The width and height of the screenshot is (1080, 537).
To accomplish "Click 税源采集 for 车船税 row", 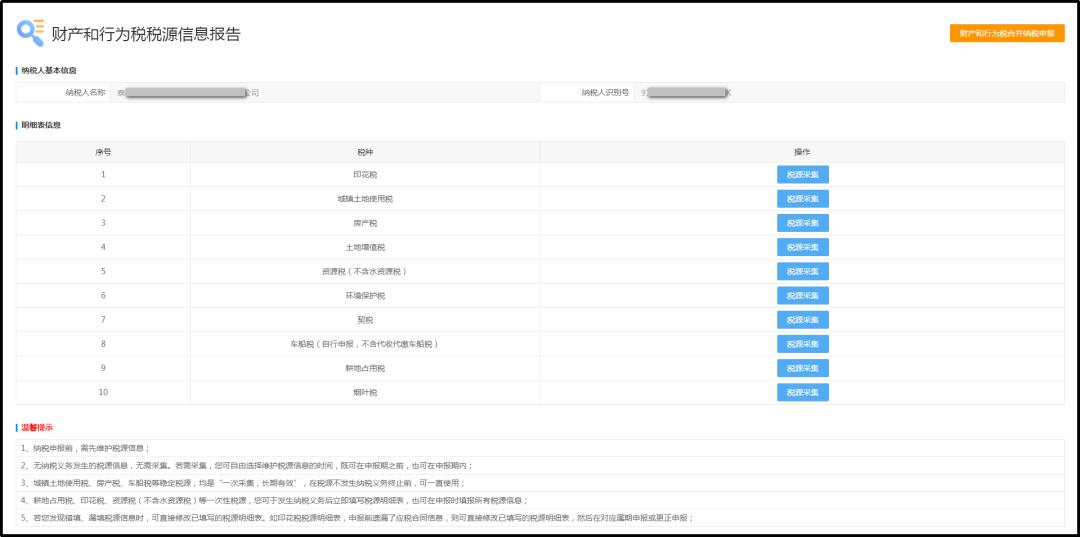I will click(802, 344).
